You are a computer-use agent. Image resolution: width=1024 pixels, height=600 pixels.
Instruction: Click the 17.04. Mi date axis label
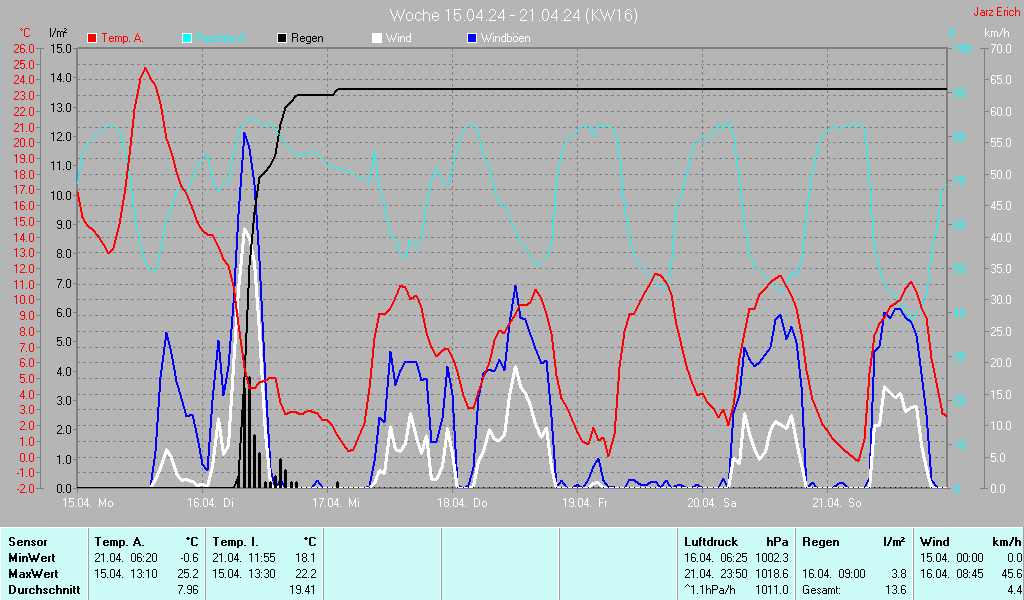click(x=336, y=503)
